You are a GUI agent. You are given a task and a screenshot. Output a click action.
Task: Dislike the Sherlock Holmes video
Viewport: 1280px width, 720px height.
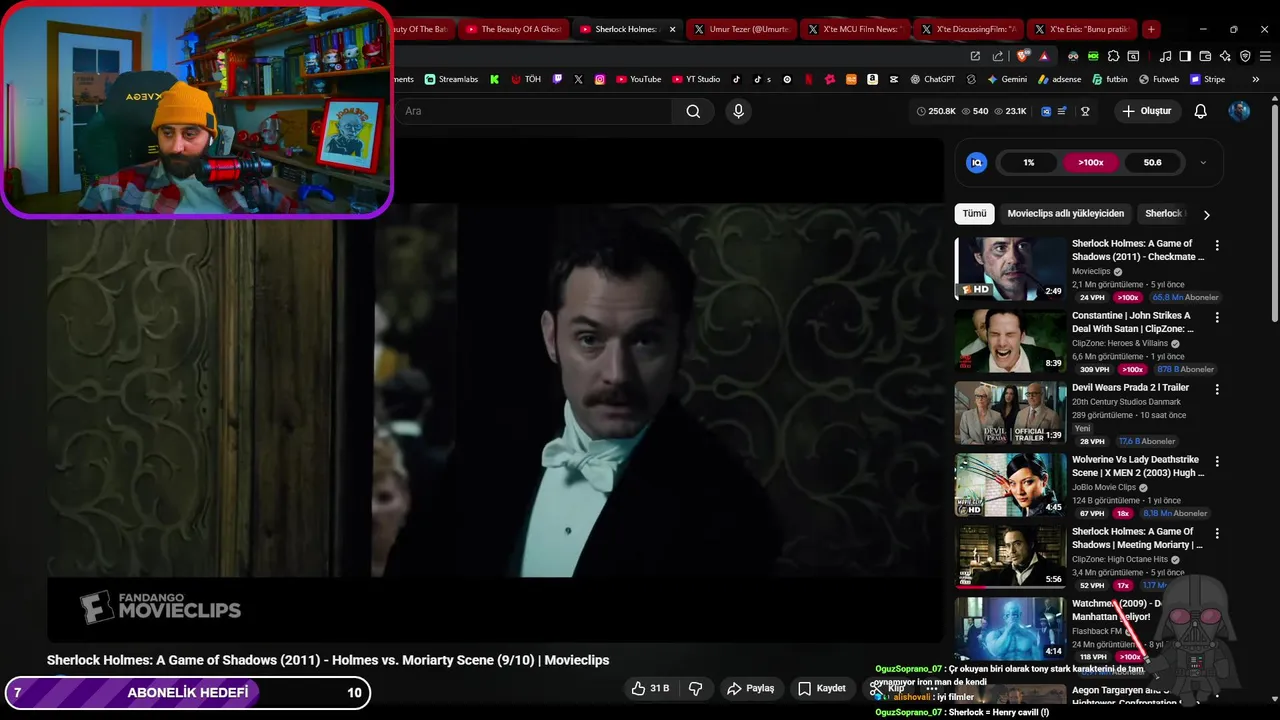pyautogui.click(x=695, y=688)
